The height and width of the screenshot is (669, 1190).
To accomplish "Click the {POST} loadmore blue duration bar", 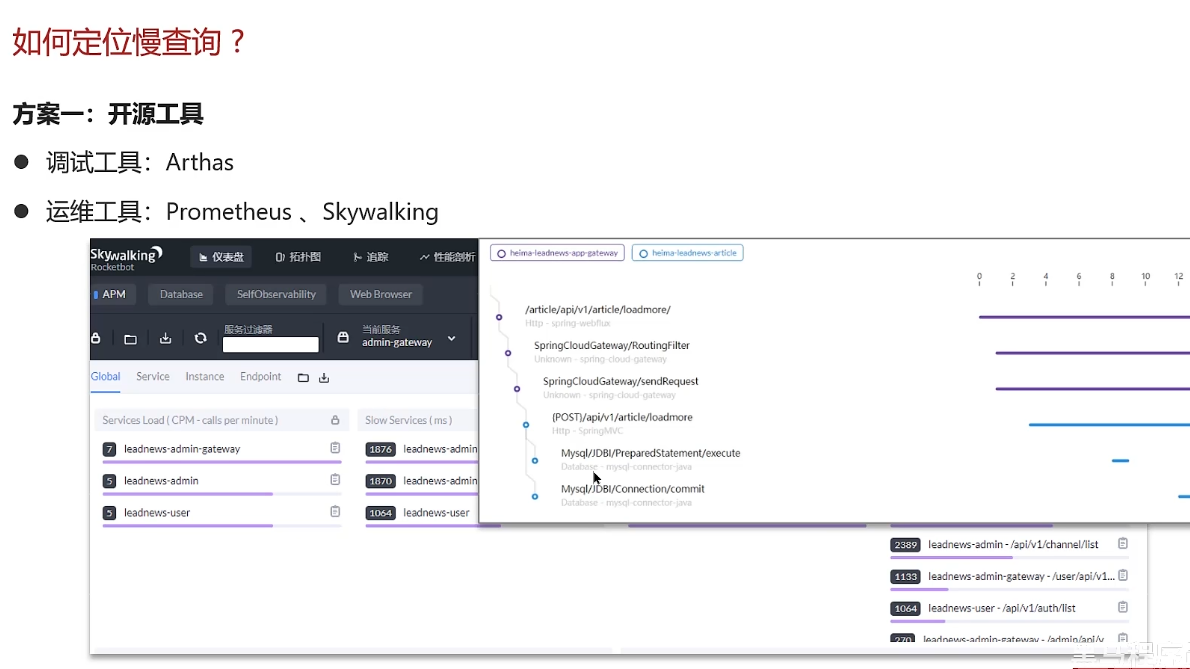I will coord(1109,425).
